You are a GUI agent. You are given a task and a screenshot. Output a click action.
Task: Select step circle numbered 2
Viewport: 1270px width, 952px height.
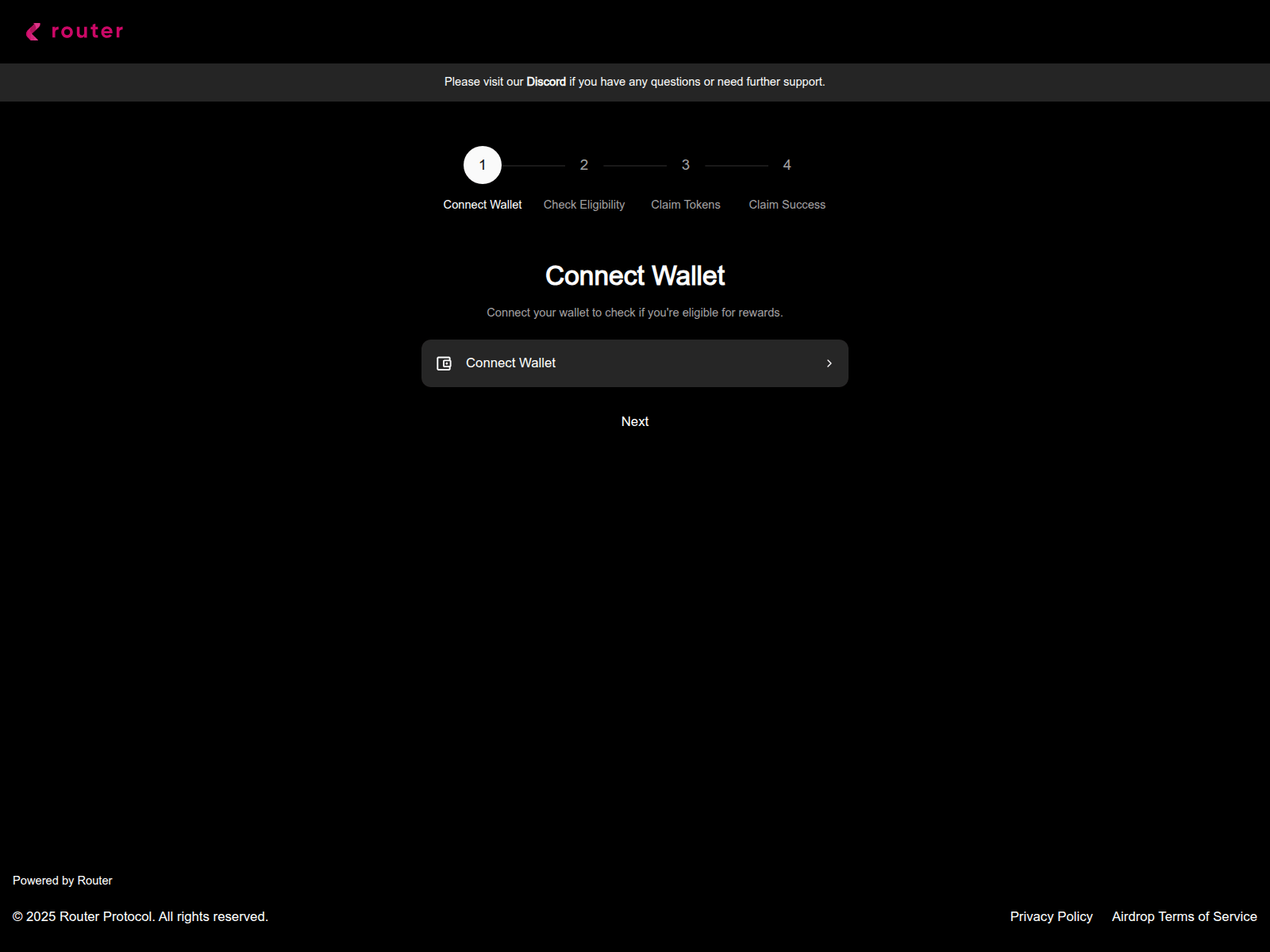click(583, 165)
